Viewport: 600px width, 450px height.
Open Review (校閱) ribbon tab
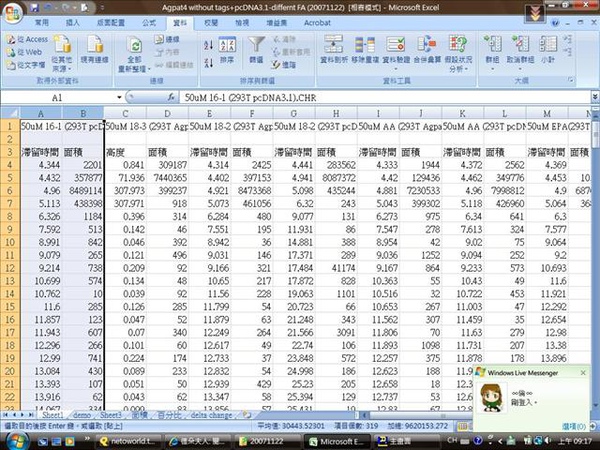tap(211, 23)
